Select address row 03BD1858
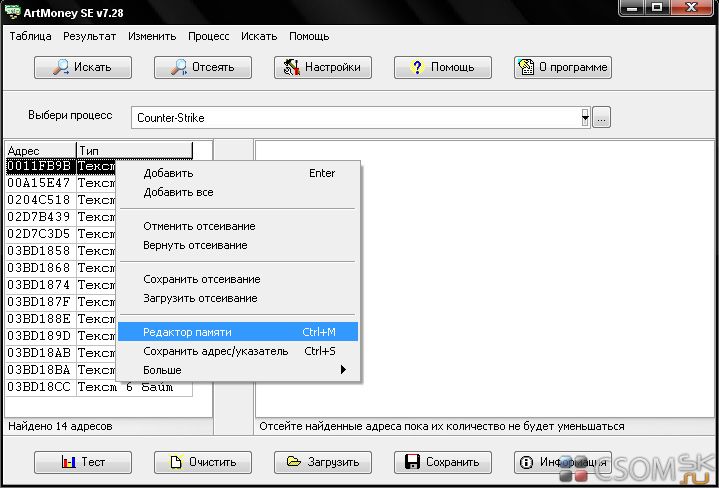 coord(39,251)
